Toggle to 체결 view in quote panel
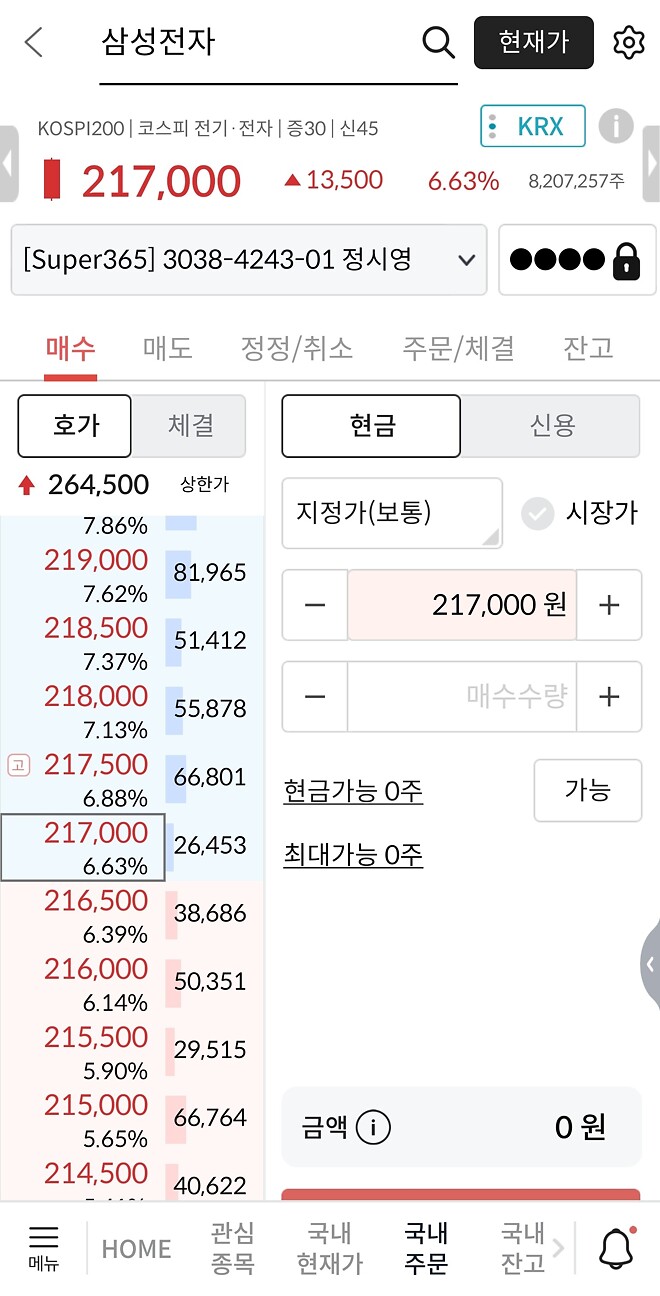This screenshot has height=1296, width=660. pyautogui.click(x=189, y=426)
